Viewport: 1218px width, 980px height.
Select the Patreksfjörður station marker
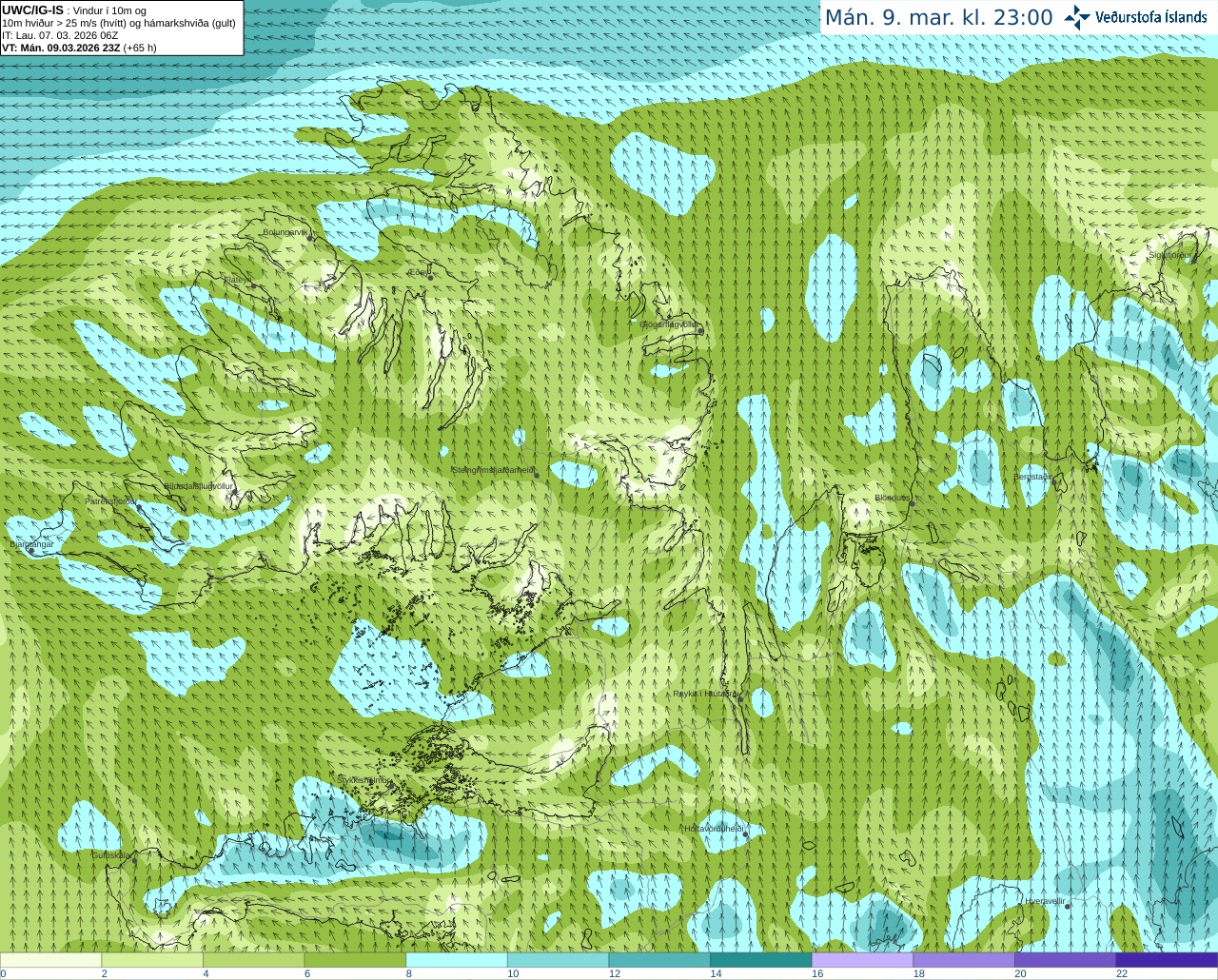coord(140,507)
